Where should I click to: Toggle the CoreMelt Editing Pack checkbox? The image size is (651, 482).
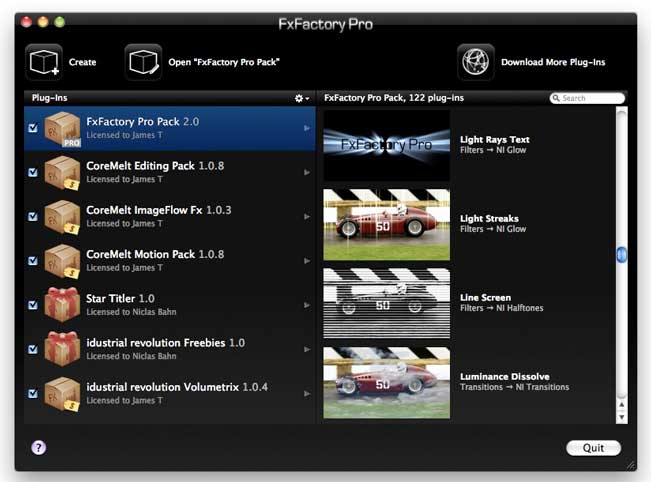point(33,172)
